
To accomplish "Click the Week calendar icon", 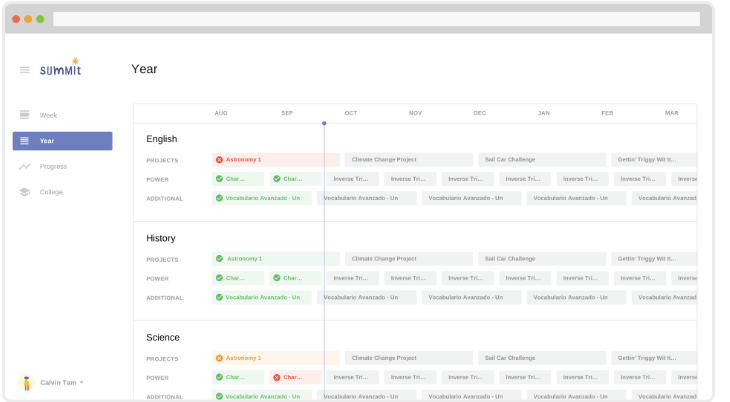I will click(25, 115).
